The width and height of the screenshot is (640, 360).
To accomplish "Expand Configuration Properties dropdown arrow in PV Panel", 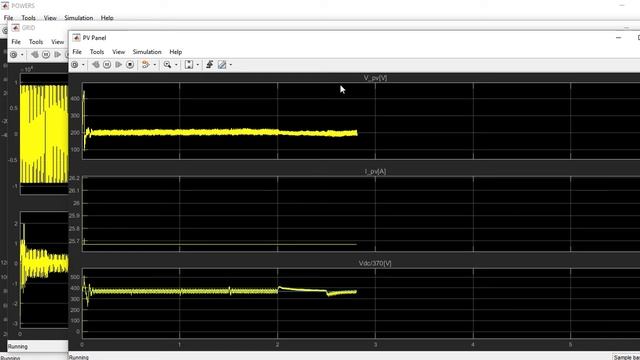I will click(x=83, y=65).
